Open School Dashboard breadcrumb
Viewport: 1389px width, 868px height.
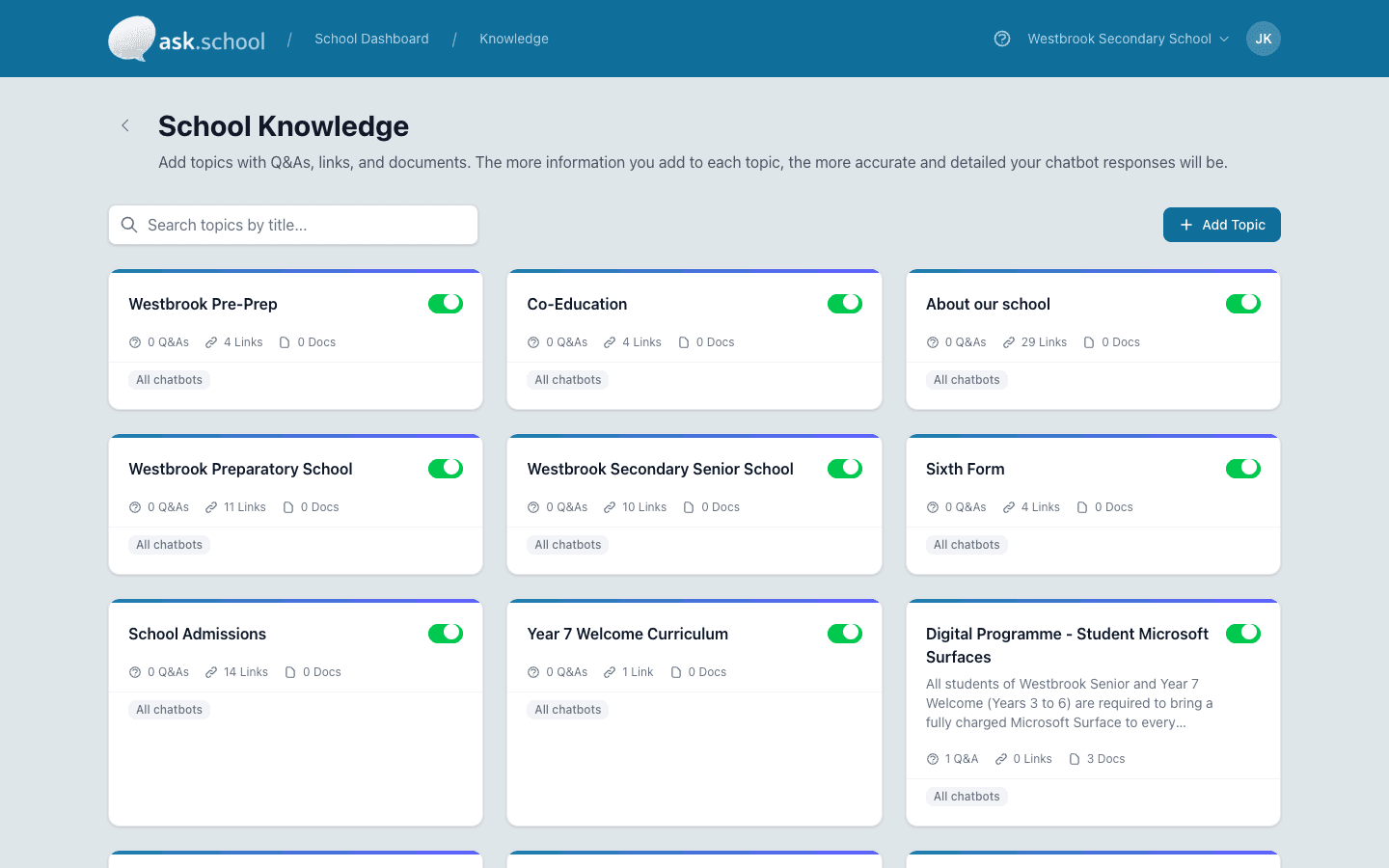371,39
